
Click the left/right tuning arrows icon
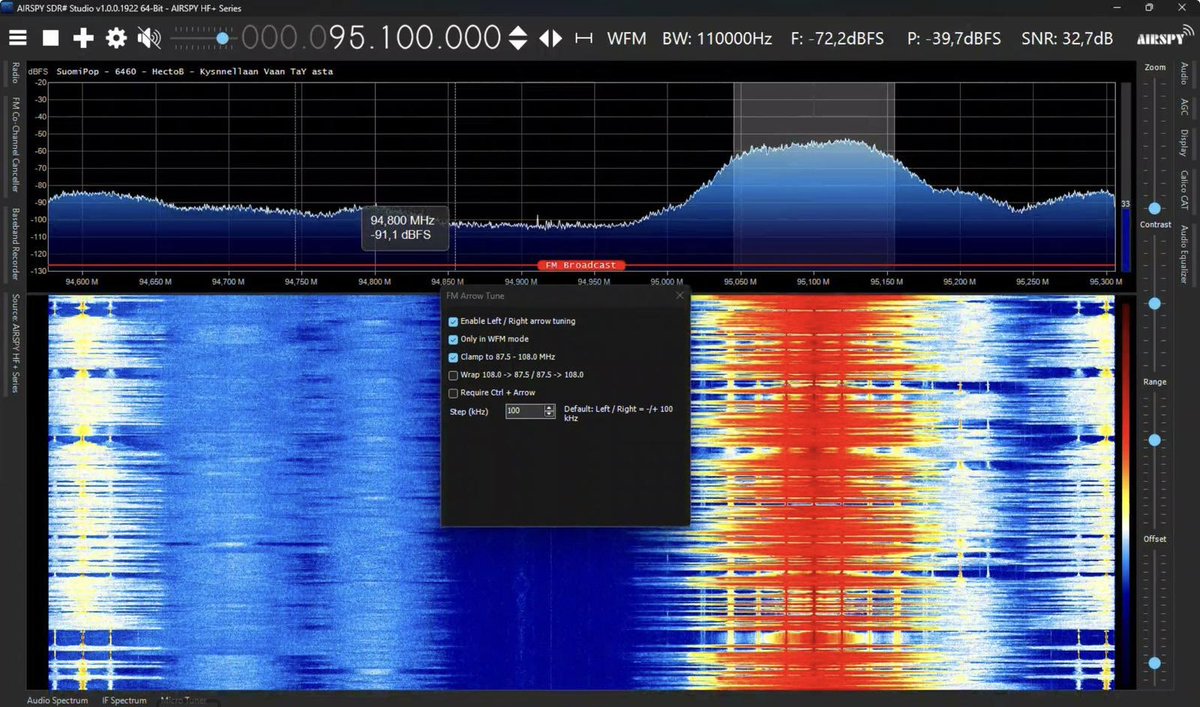pos(551,39)
